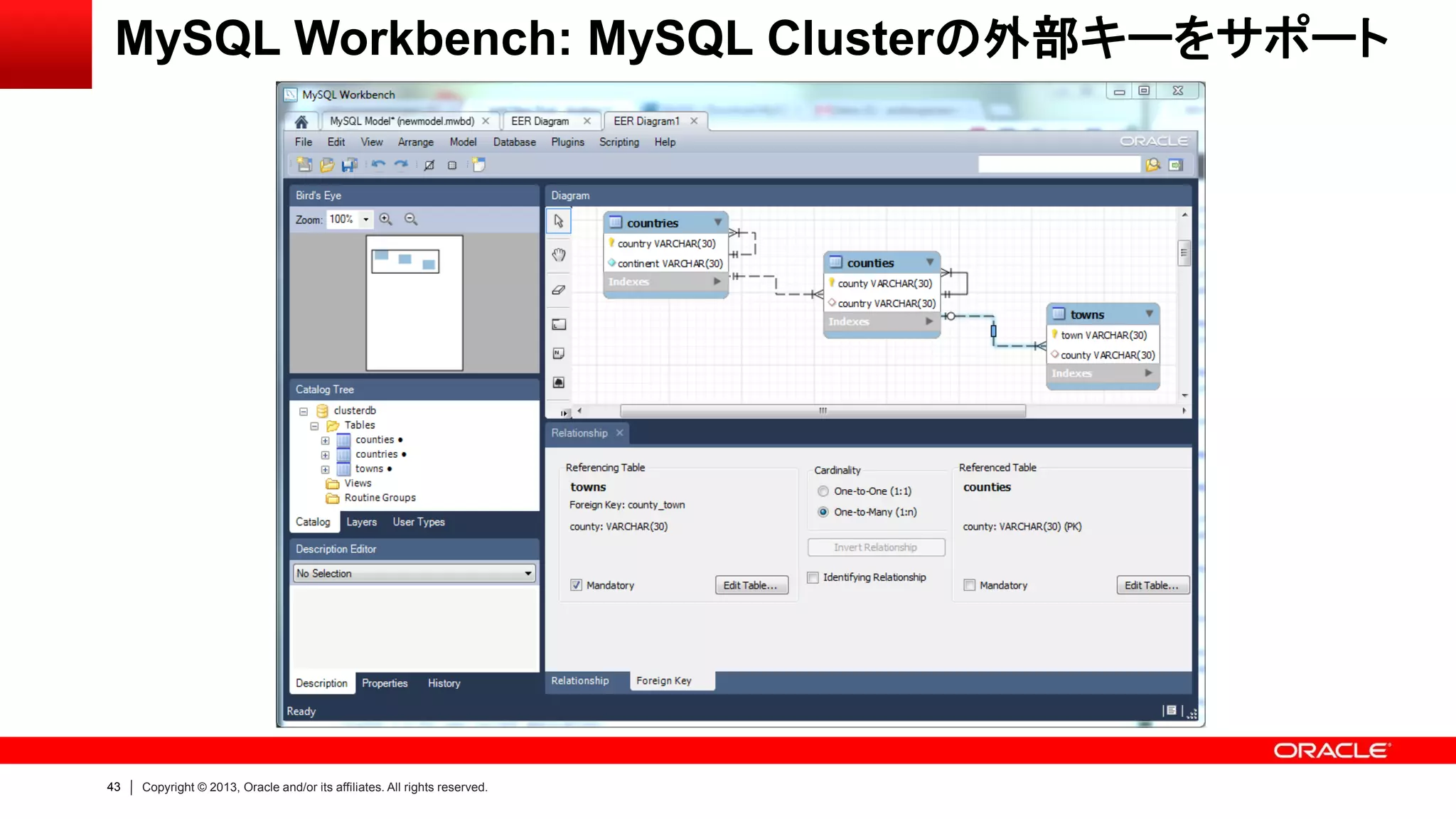Collapse countries table in diagram
This screenshot has width=1456, height=819.
pyautogui.click(x=718, y=223)
